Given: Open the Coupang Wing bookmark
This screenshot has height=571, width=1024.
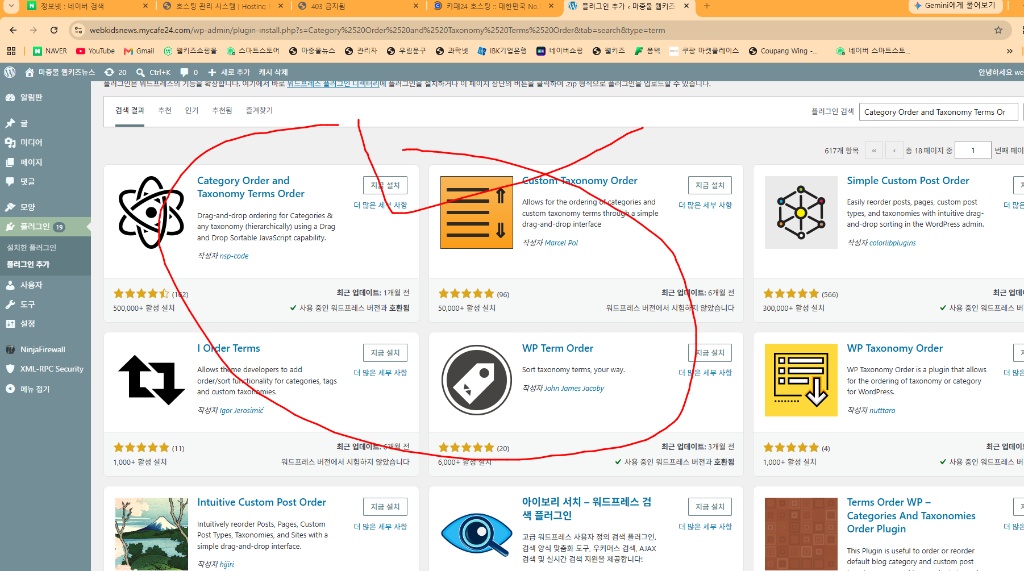Looking at the screenshot, I should point(782,50).
